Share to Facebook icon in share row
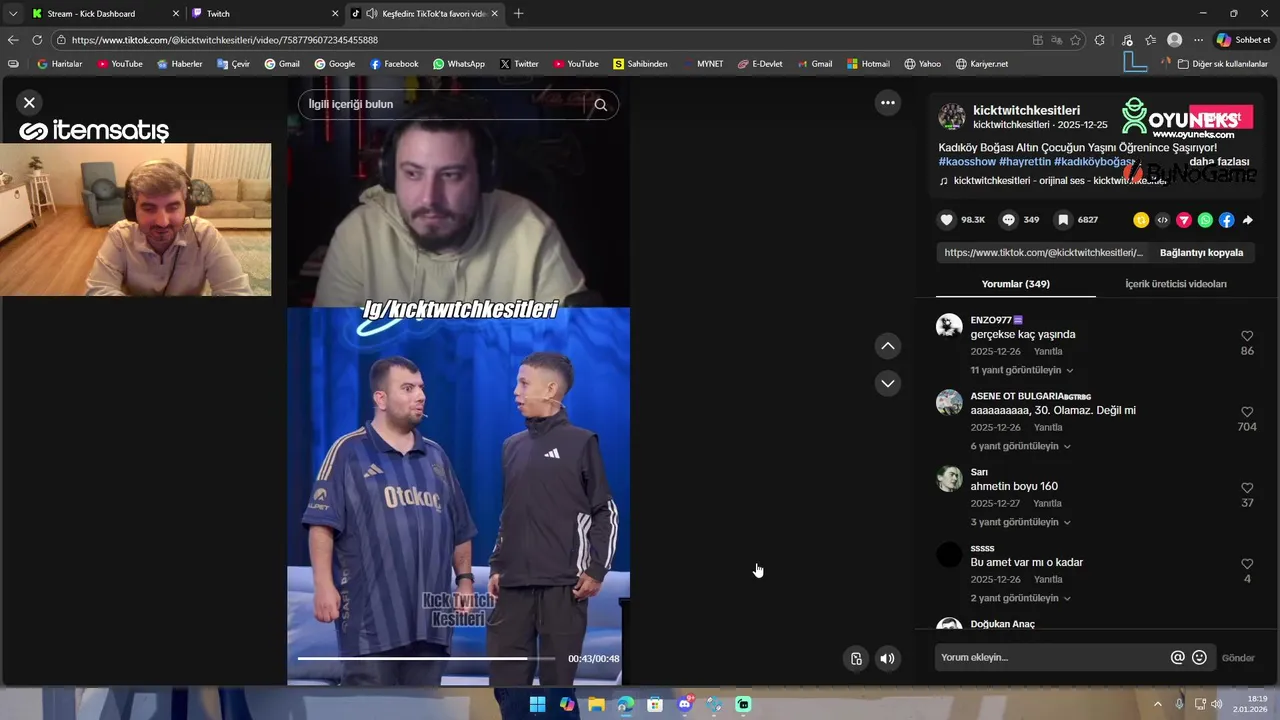The image size is (1280, 720). point(1226,220)
